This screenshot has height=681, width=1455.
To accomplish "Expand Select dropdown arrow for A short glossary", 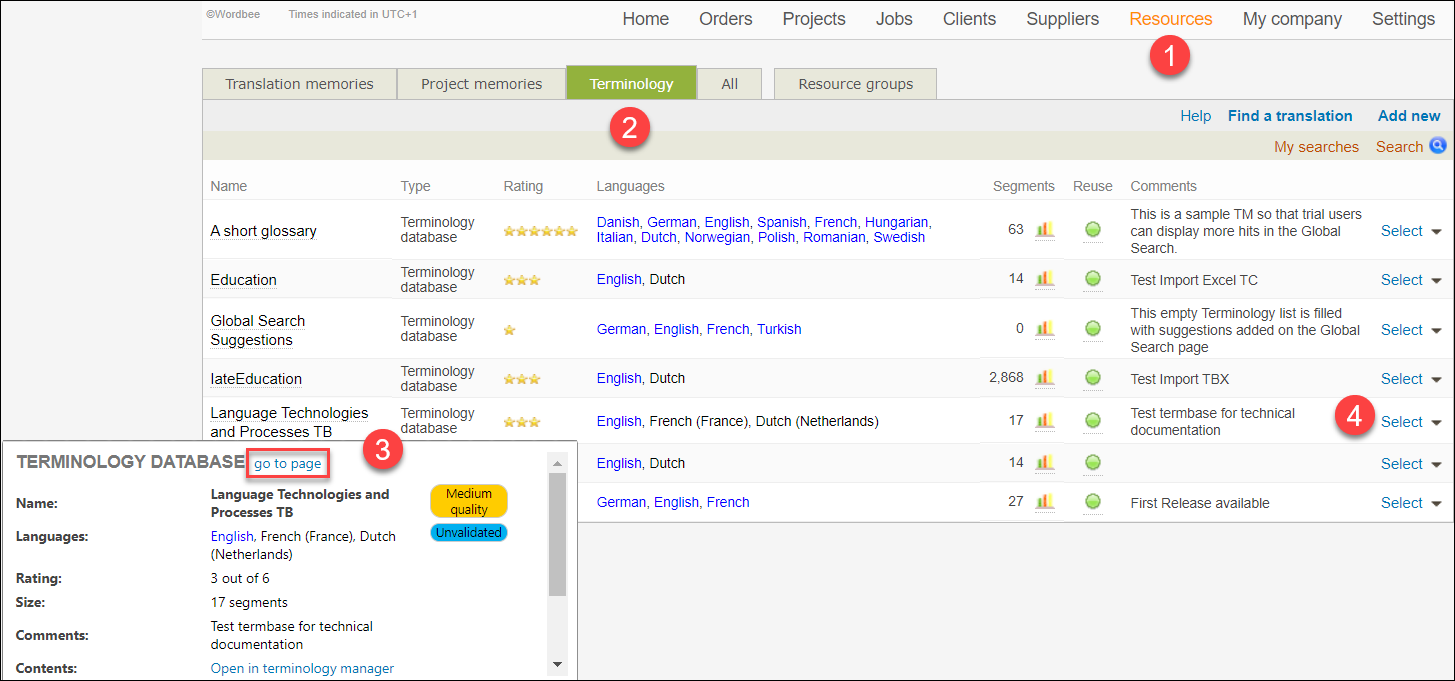I will (x=1436, y=232).
